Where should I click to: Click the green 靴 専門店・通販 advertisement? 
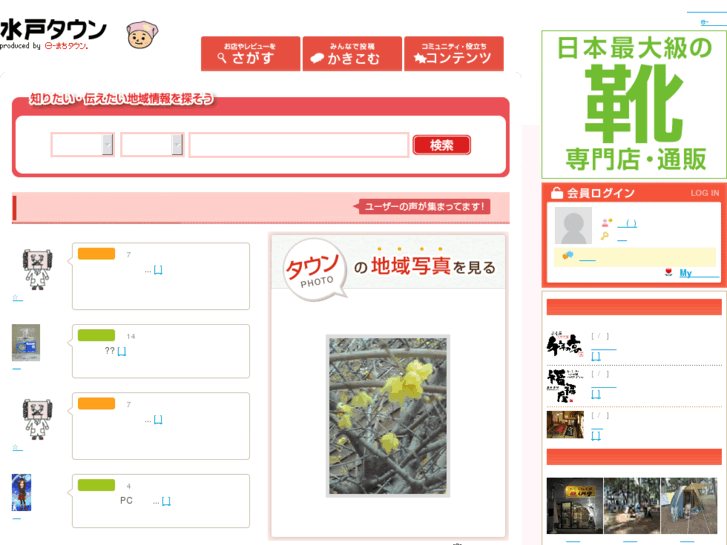pyautogui.click(x=634, y=105)
